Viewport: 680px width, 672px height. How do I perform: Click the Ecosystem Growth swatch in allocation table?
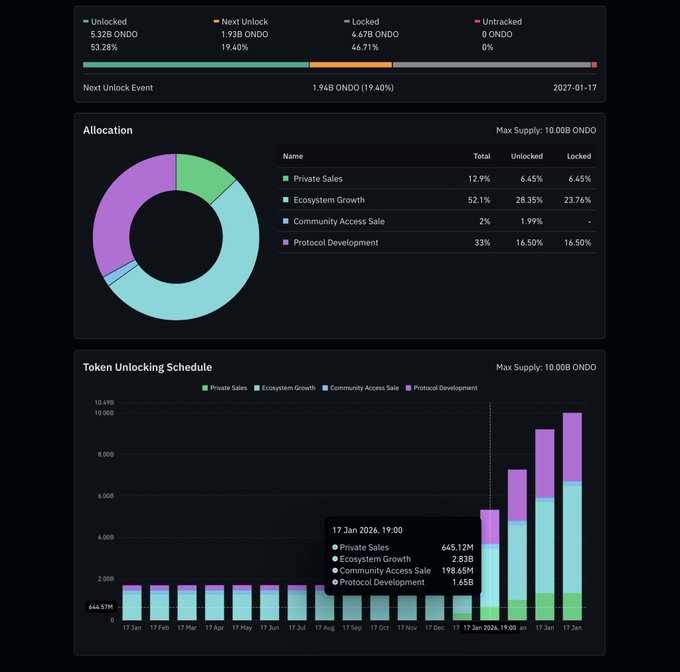click(285, 199)
